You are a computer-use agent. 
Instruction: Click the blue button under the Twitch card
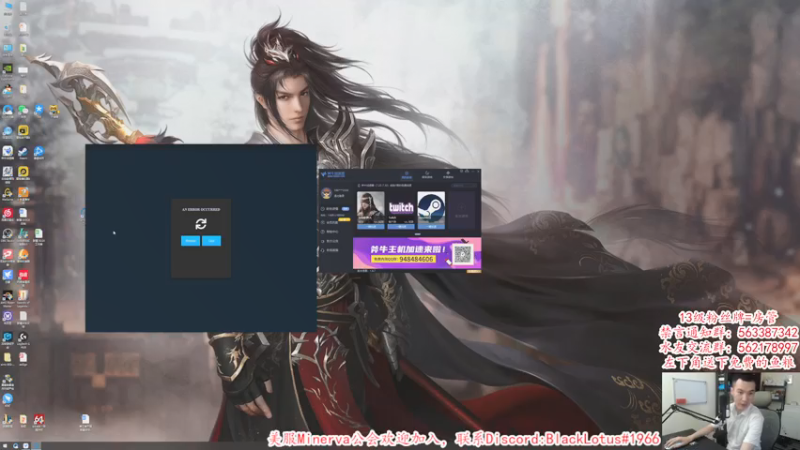(x=402, y=227)
